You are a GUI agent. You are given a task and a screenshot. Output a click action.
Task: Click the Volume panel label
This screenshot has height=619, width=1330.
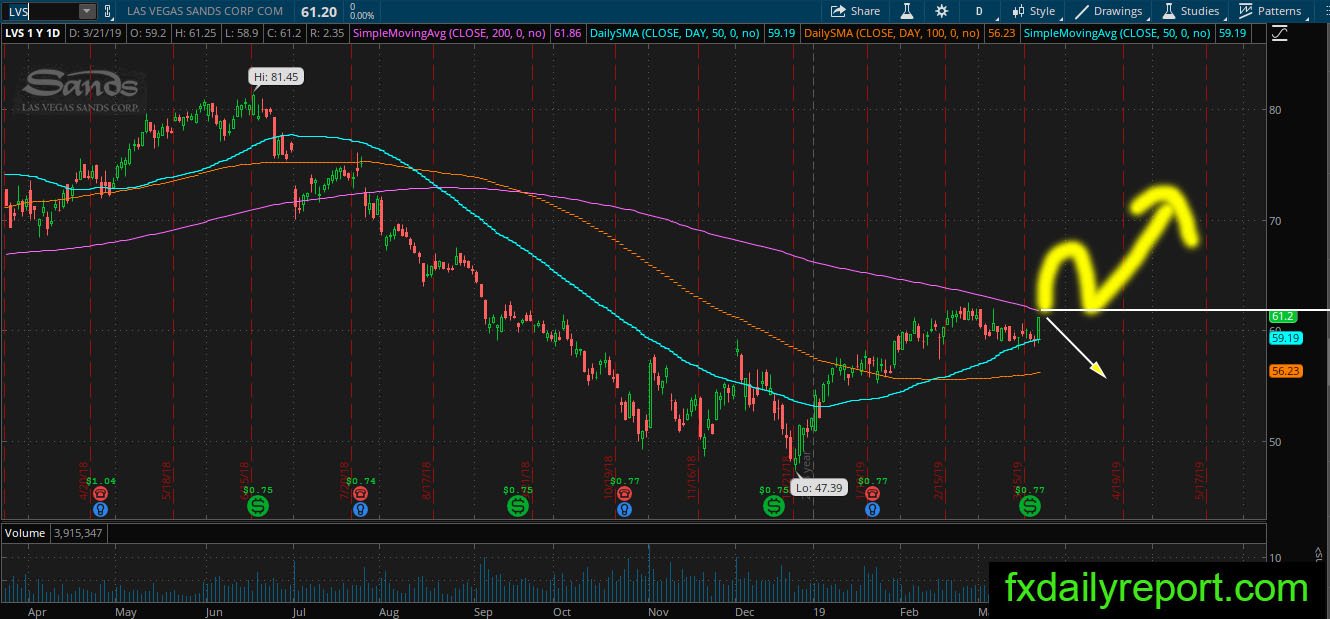[x=25, y=533]
